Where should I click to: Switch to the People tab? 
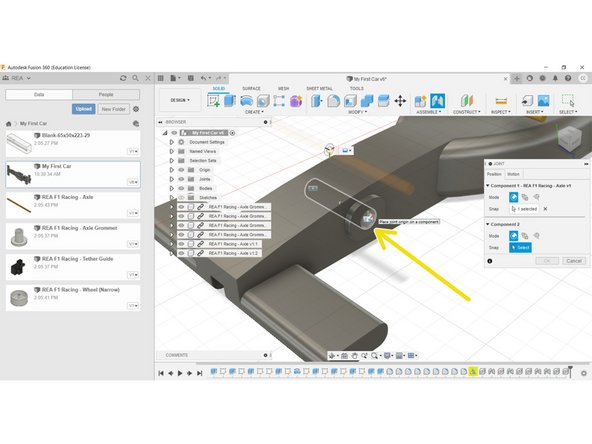coord(106,94)
